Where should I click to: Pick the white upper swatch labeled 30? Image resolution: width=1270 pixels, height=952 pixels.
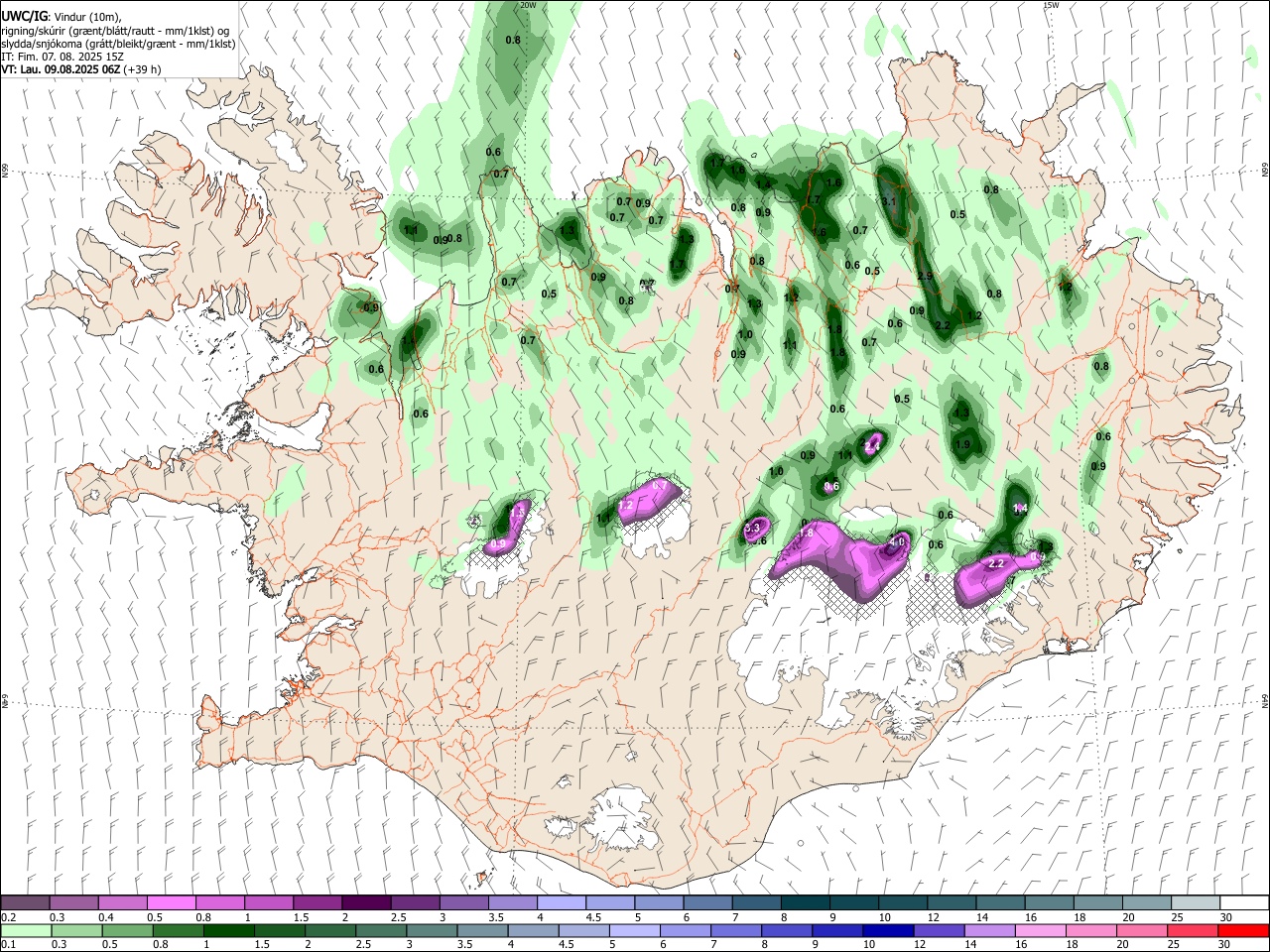tap(1243, 902)
